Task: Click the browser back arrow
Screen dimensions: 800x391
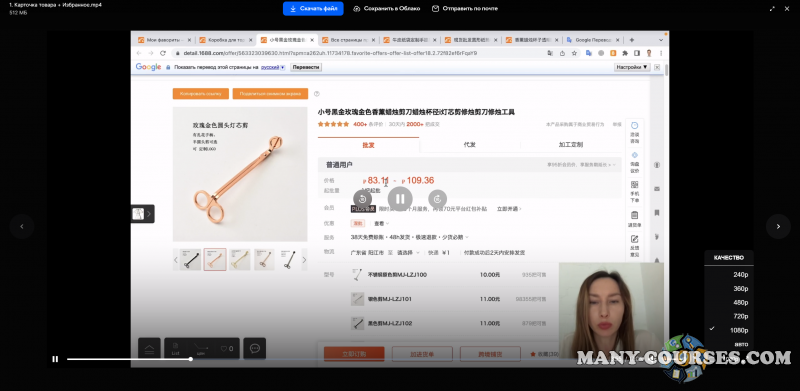Action: (x=139, y=53)
